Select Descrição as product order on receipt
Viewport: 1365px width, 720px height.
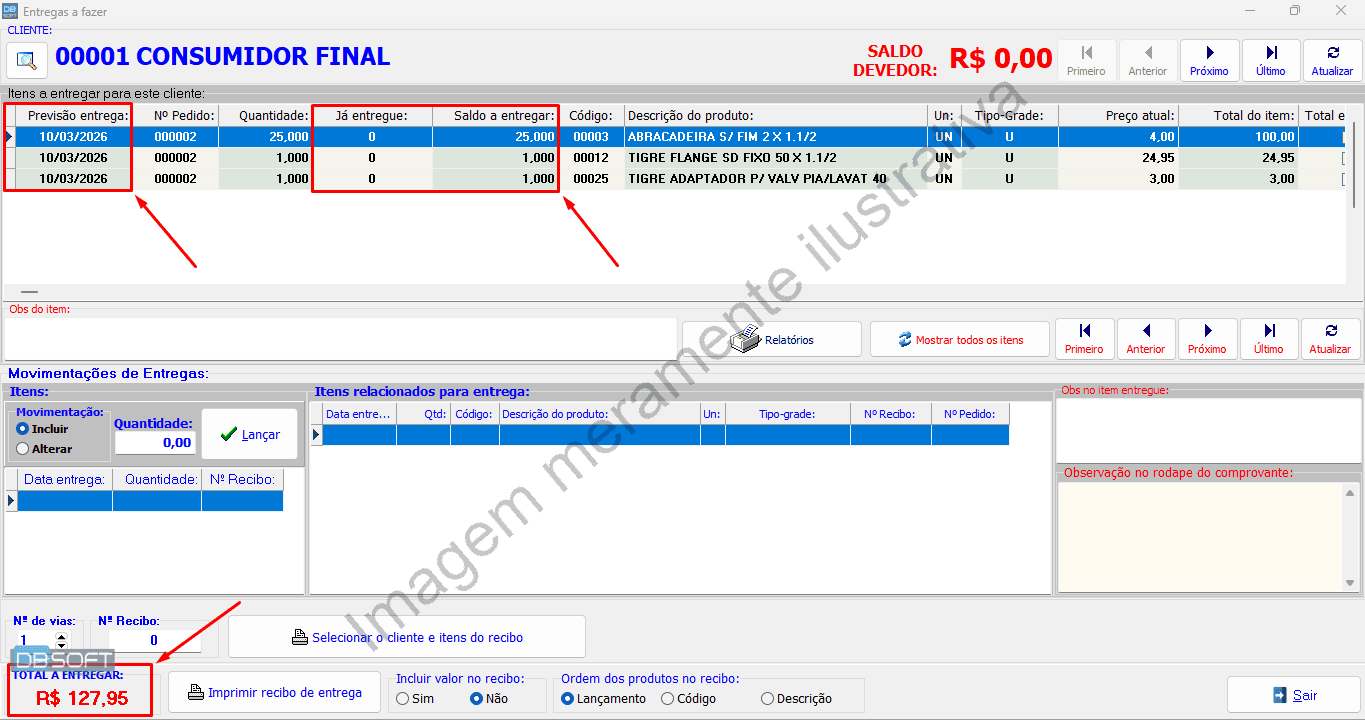click(x=766, y=698)
